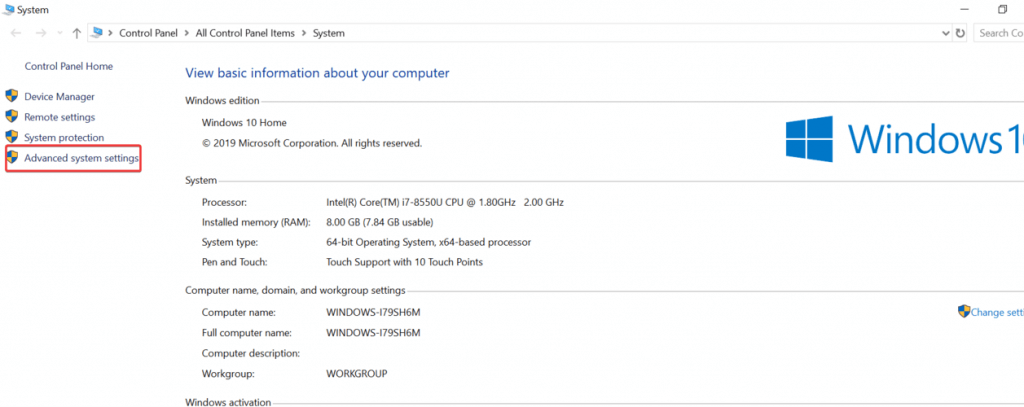Minimize the System window
This screenshot has width=1024, height=407.
pyautogui.click(x=963, y=9)
